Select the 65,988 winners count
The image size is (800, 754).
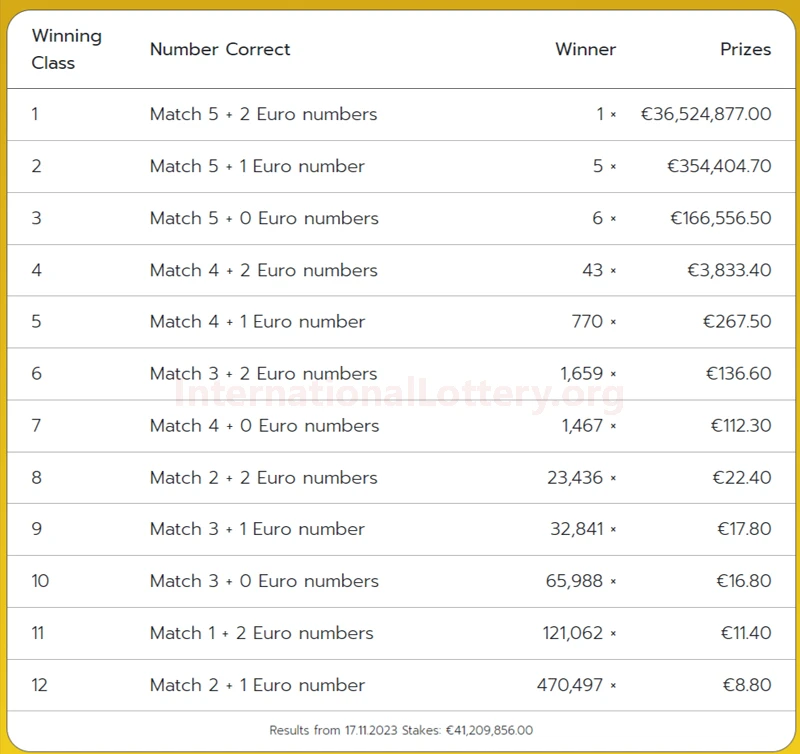click(574, 581)
